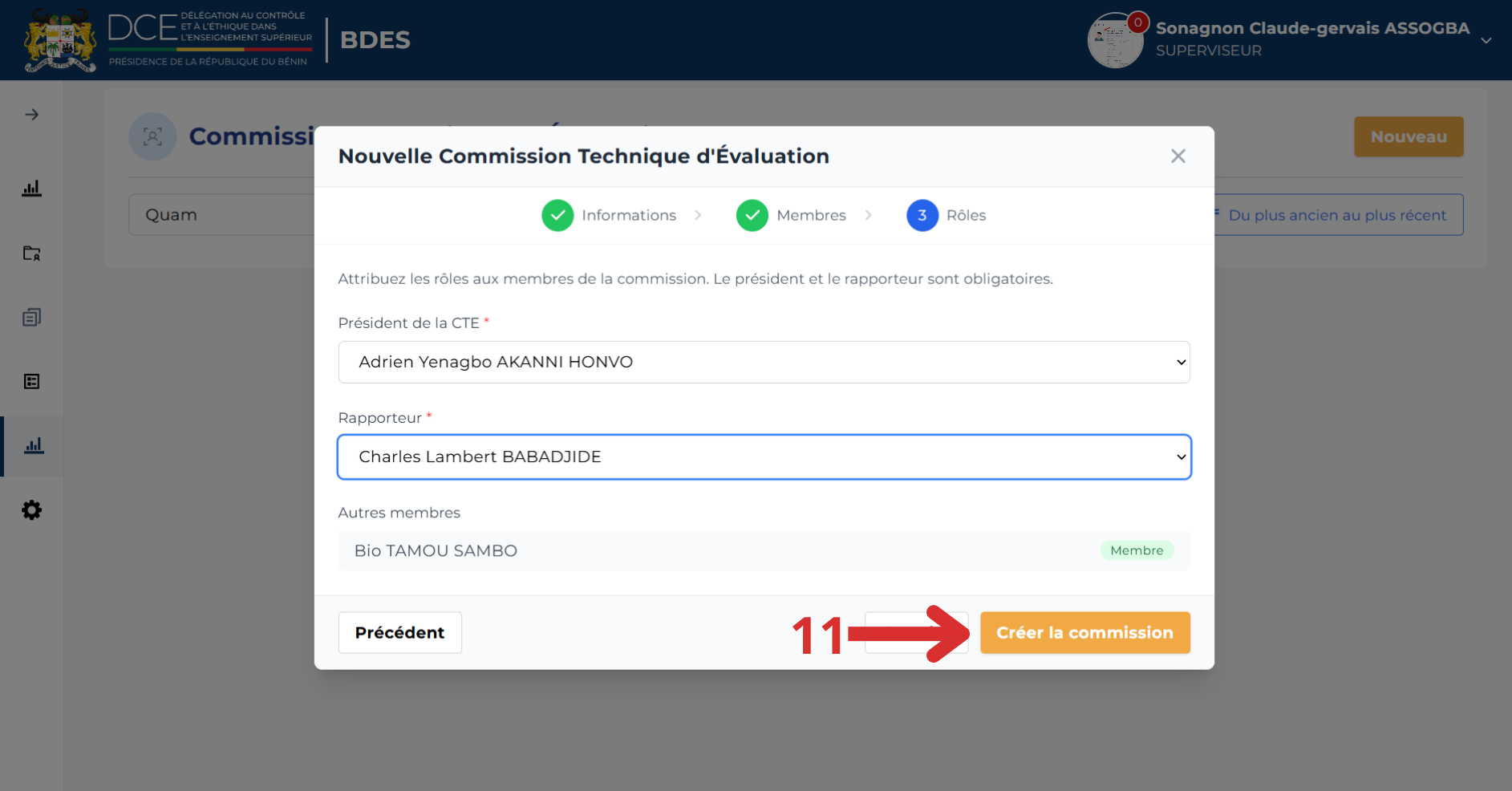Expand the user account menu chevron
Screen dimensions: 1512x791
(x=1486, y=40)
